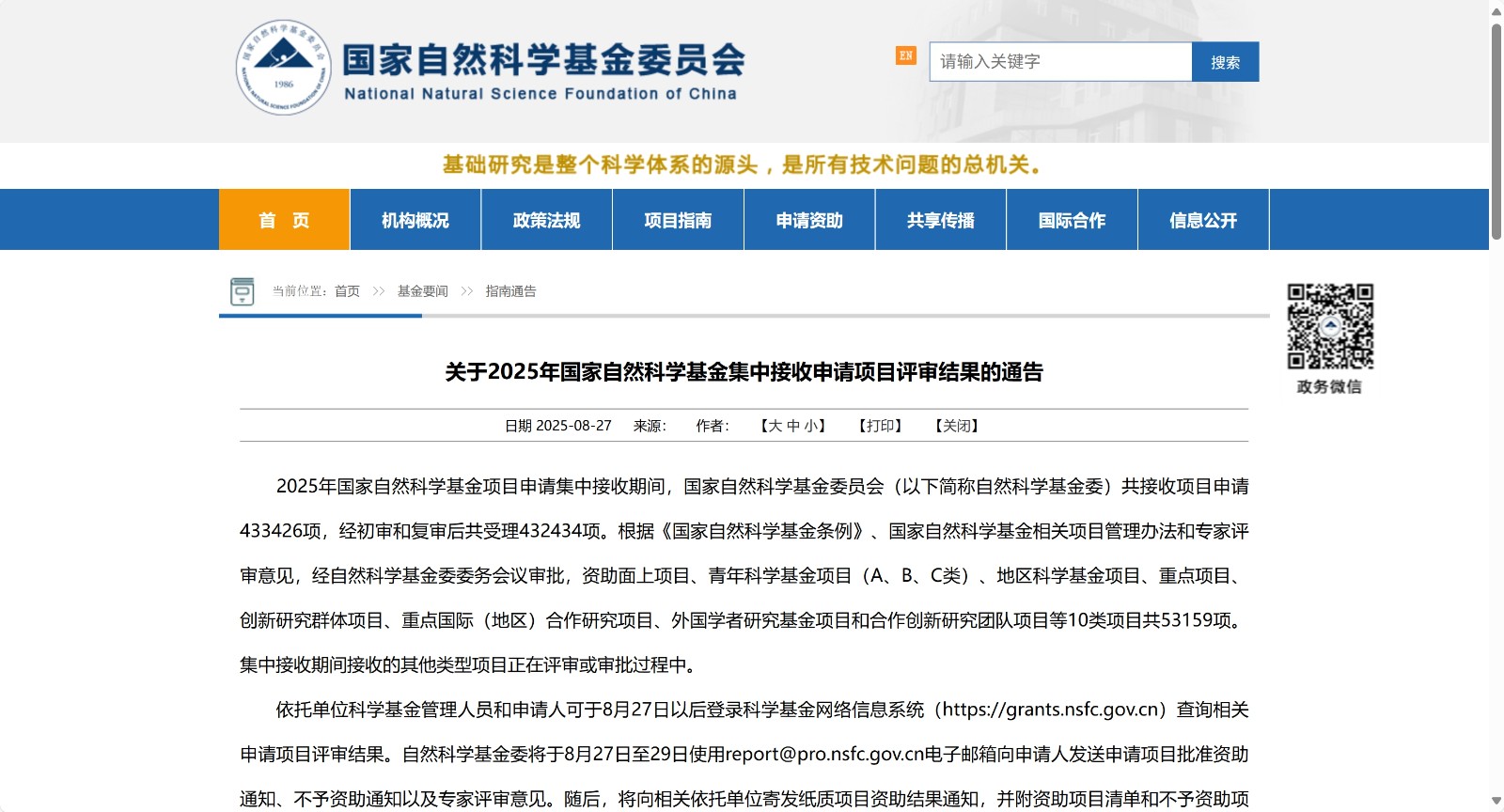Click the report@pro.nsfc.gov.cn email text
The width and height of the screenshot is (1504, 812).
824,755
